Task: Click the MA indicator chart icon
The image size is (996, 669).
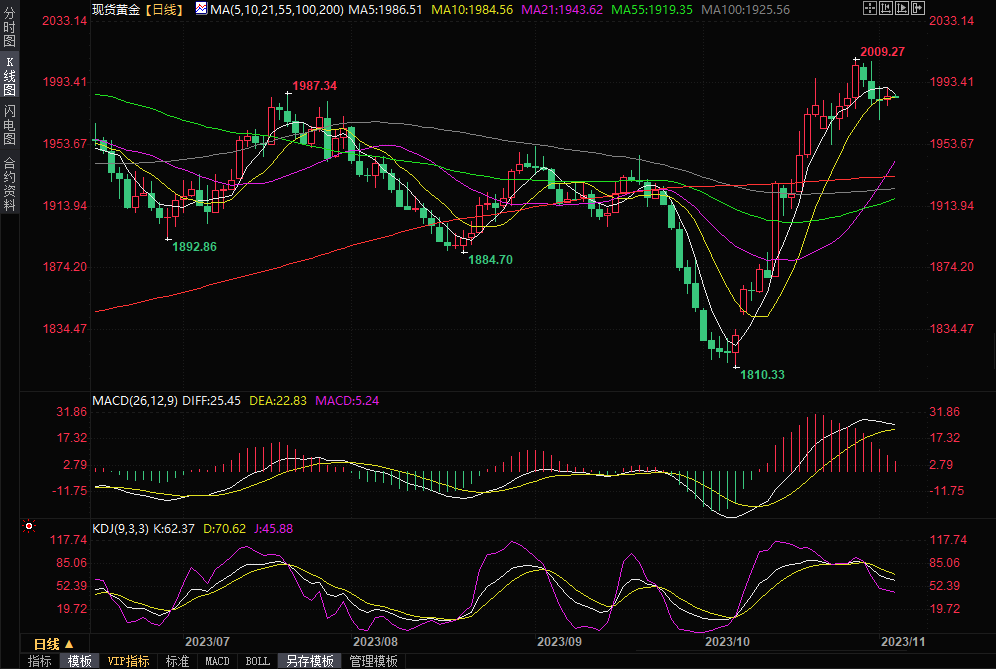Action: tap(201, 9)
